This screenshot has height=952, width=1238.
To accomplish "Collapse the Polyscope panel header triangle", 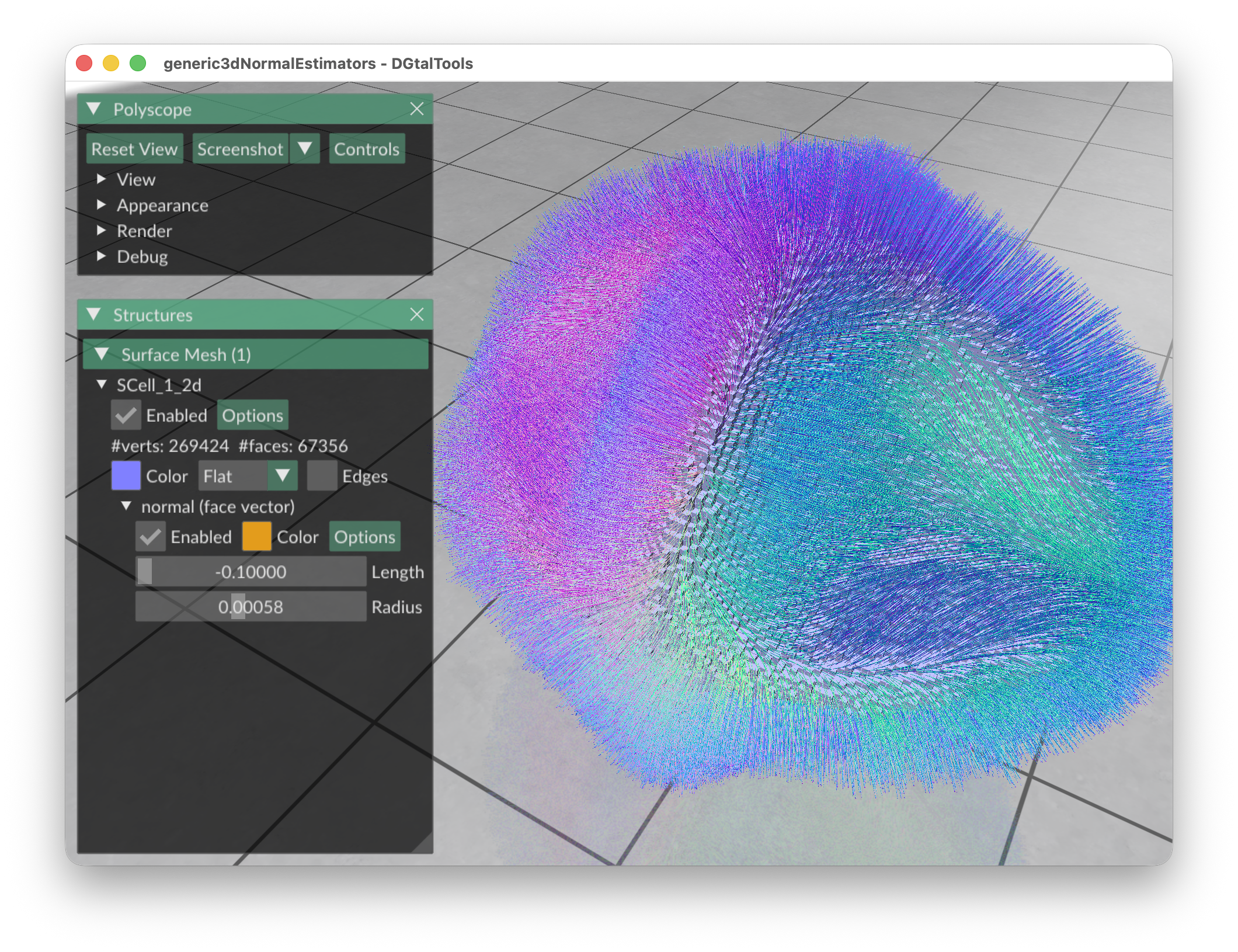I will coord(94,109).
